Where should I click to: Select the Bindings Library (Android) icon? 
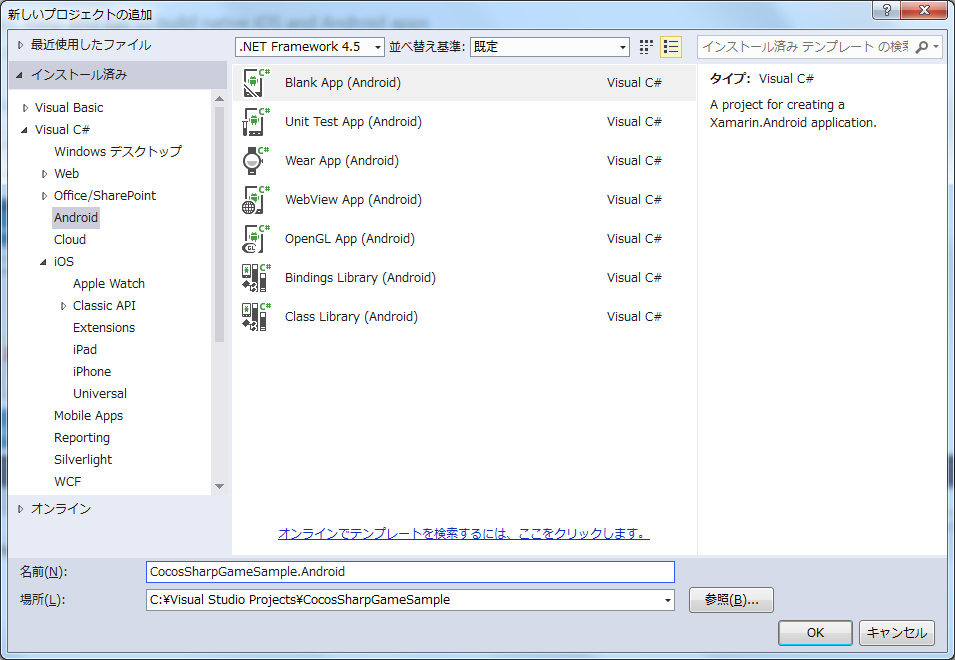(256, 278)
